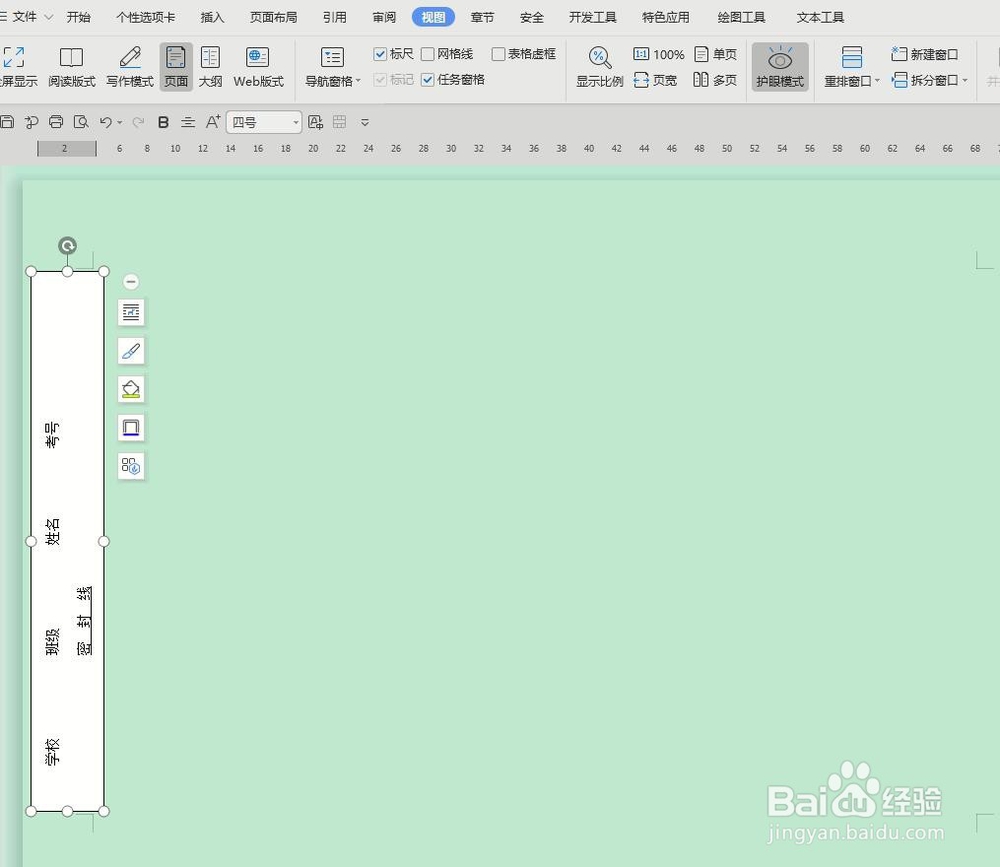The height and width of the screenshot is (867, 1000).
Task: Undo the last action
Action: click(106, 122)
